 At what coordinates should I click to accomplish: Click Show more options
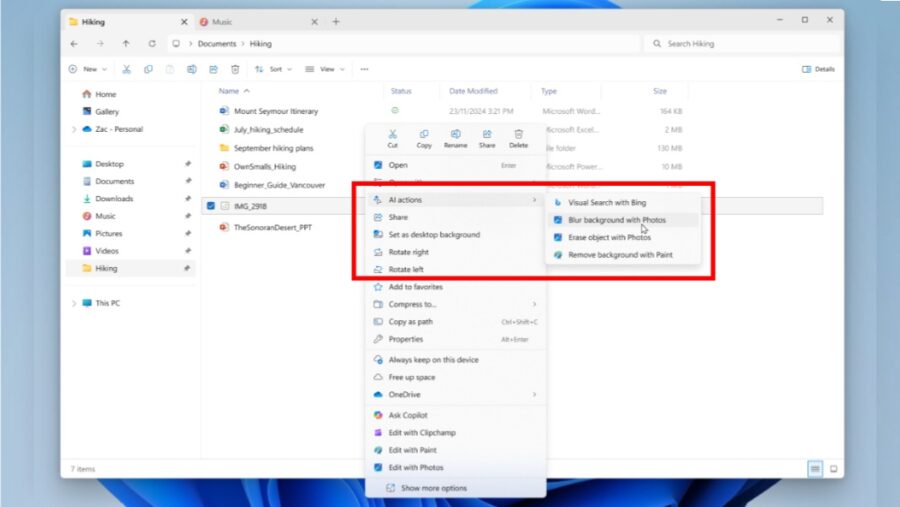pos(456,488)
